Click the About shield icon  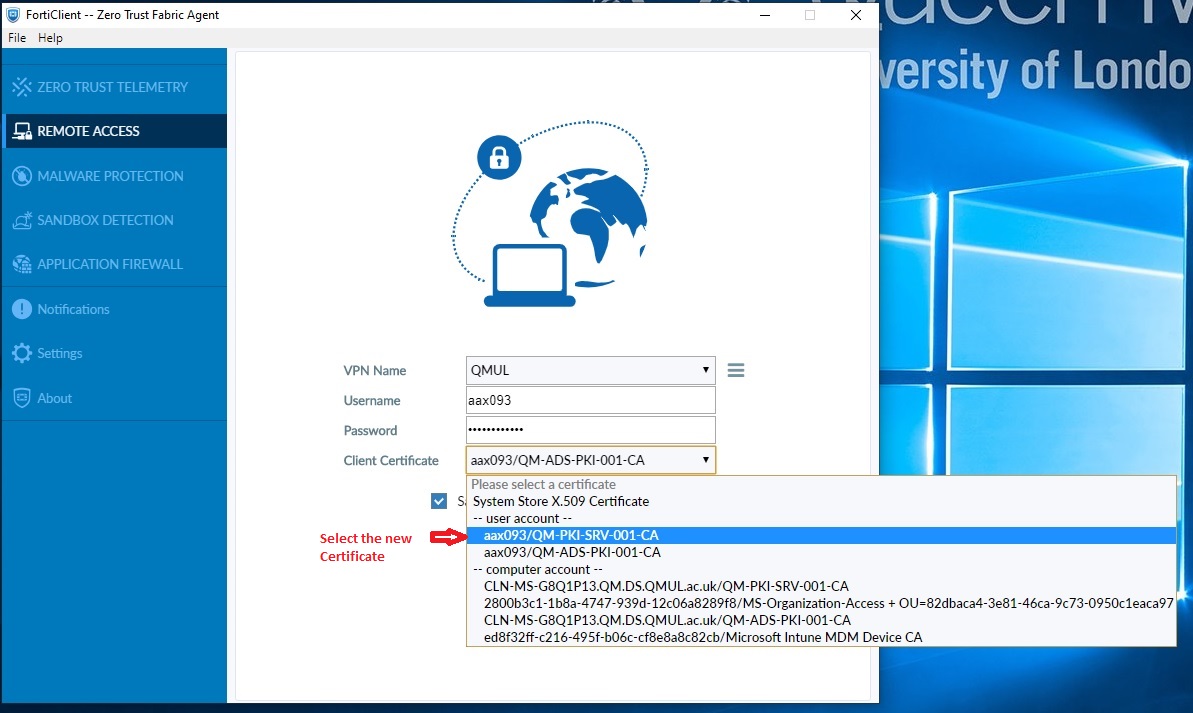[x=22, y=398]
